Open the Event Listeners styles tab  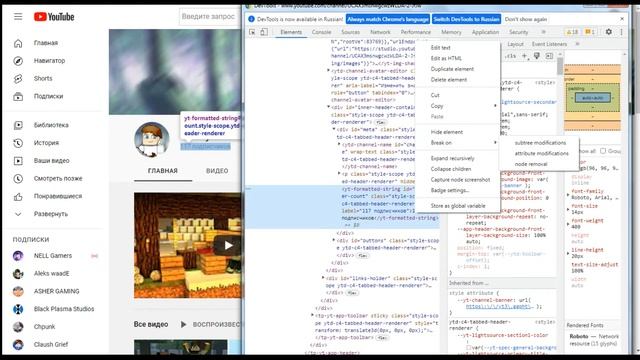(549, 44)
